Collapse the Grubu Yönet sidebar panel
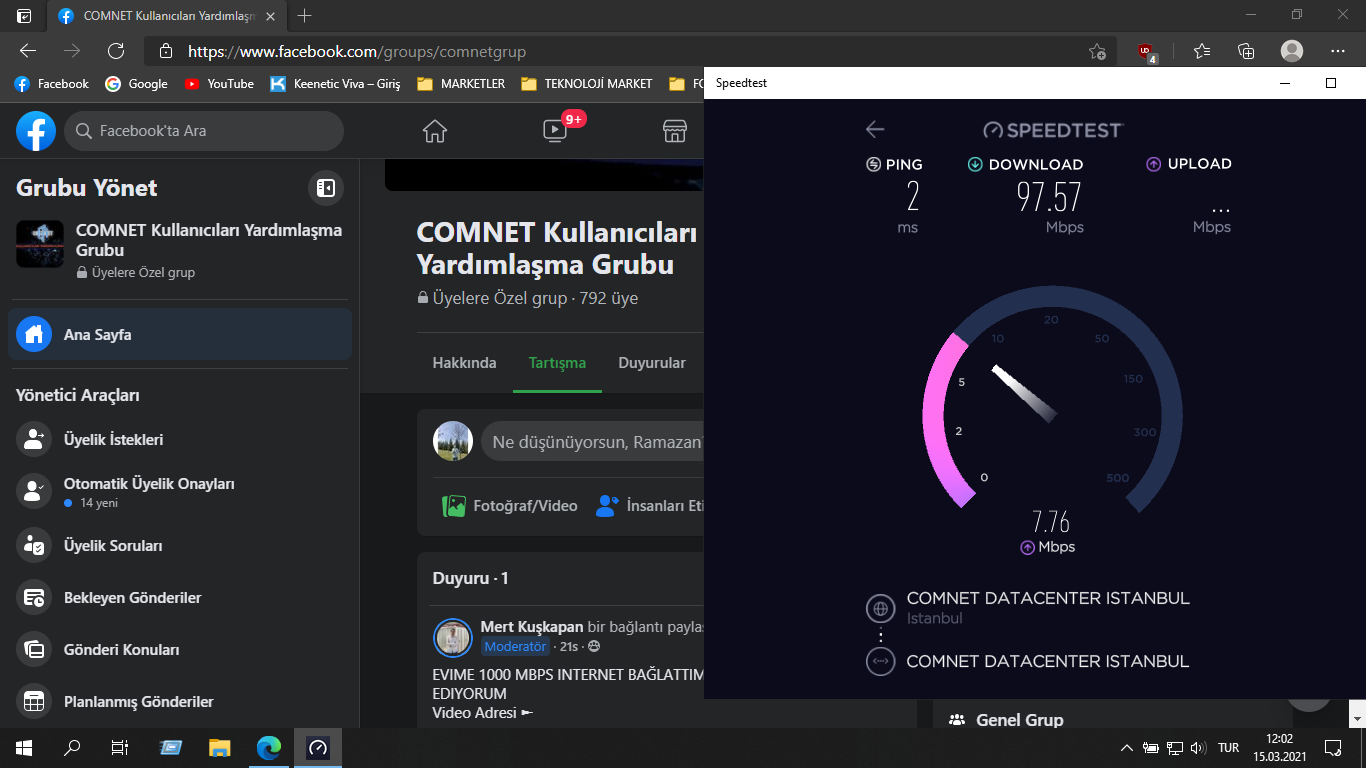The width and height of the screenshot is (1366, 768). pos(325,187)
